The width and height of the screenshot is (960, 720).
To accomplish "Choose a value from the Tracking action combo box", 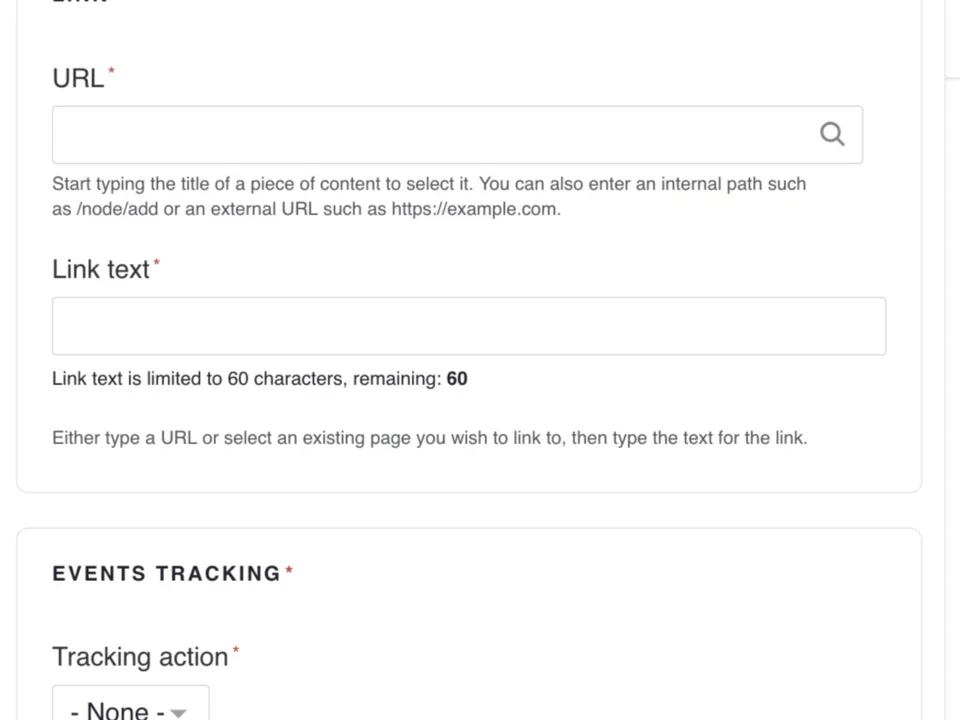I will click(130, 709).
